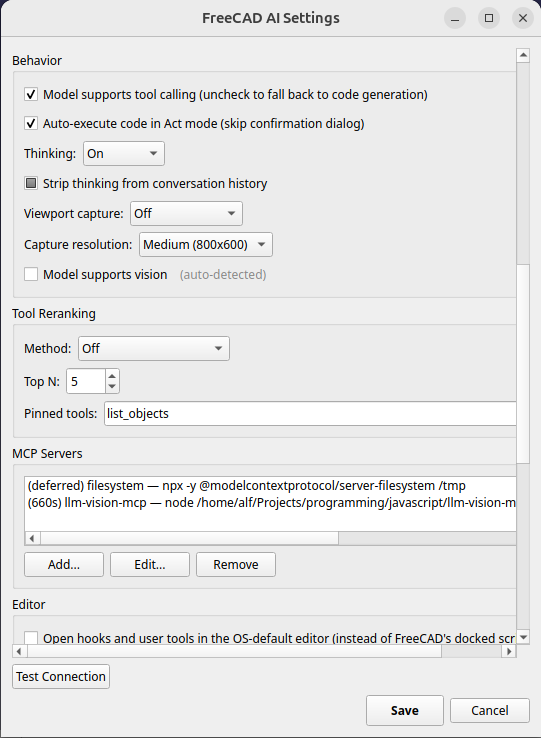541x738 pixels.
Task: Open the Viewport capture dropdown
Action: click(x=186, y=214)
